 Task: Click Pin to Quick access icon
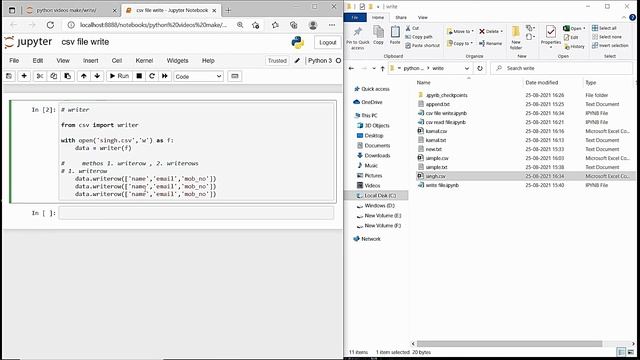pyautogui.click(x=358, y=38)
